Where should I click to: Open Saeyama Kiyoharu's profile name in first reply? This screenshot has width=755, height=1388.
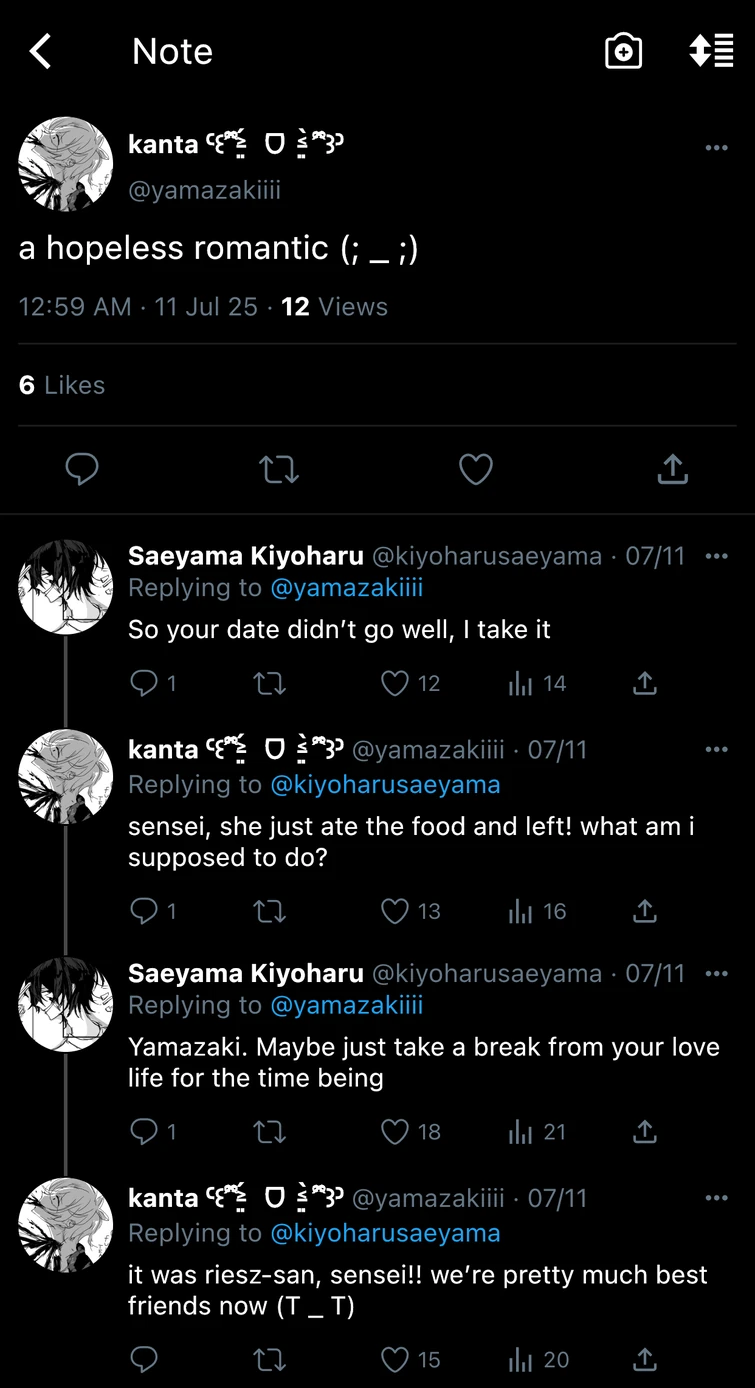(x=245, y=556)
